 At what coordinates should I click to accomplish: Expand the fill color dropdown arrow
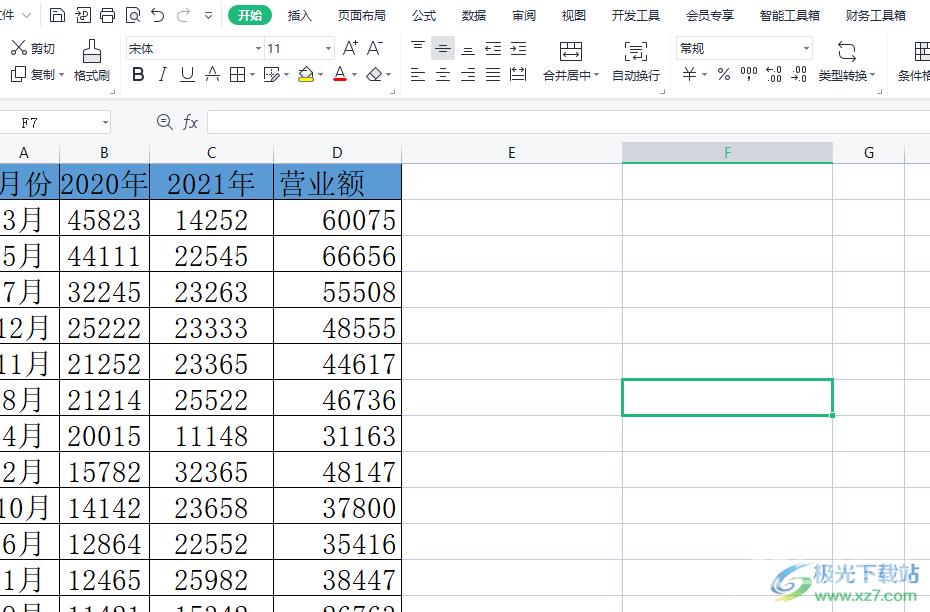(320, 75)
